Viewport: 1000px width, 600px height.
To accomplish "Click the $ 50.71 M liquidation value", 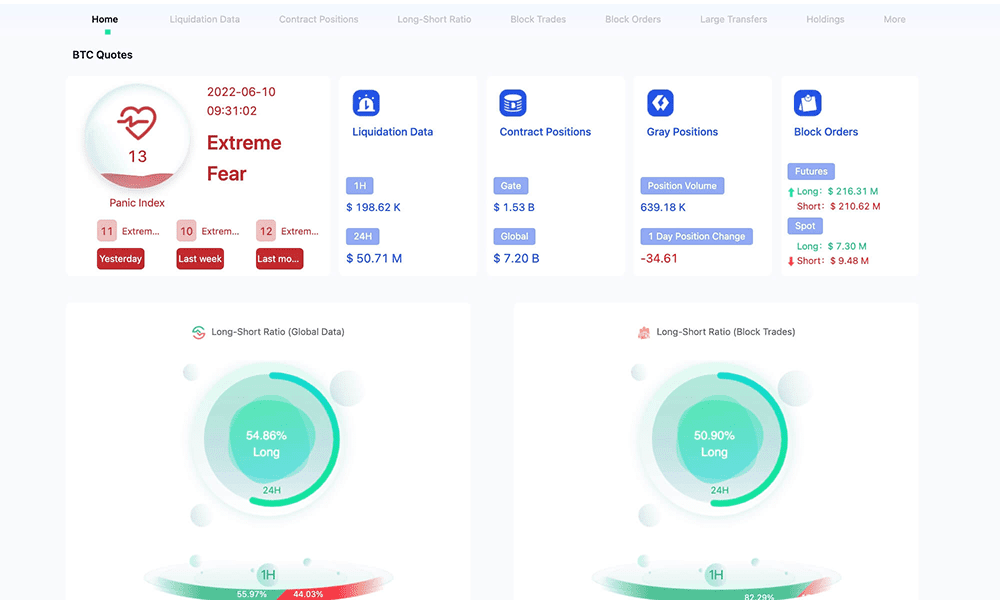I will pyautogui.click(x=374, y=258).
